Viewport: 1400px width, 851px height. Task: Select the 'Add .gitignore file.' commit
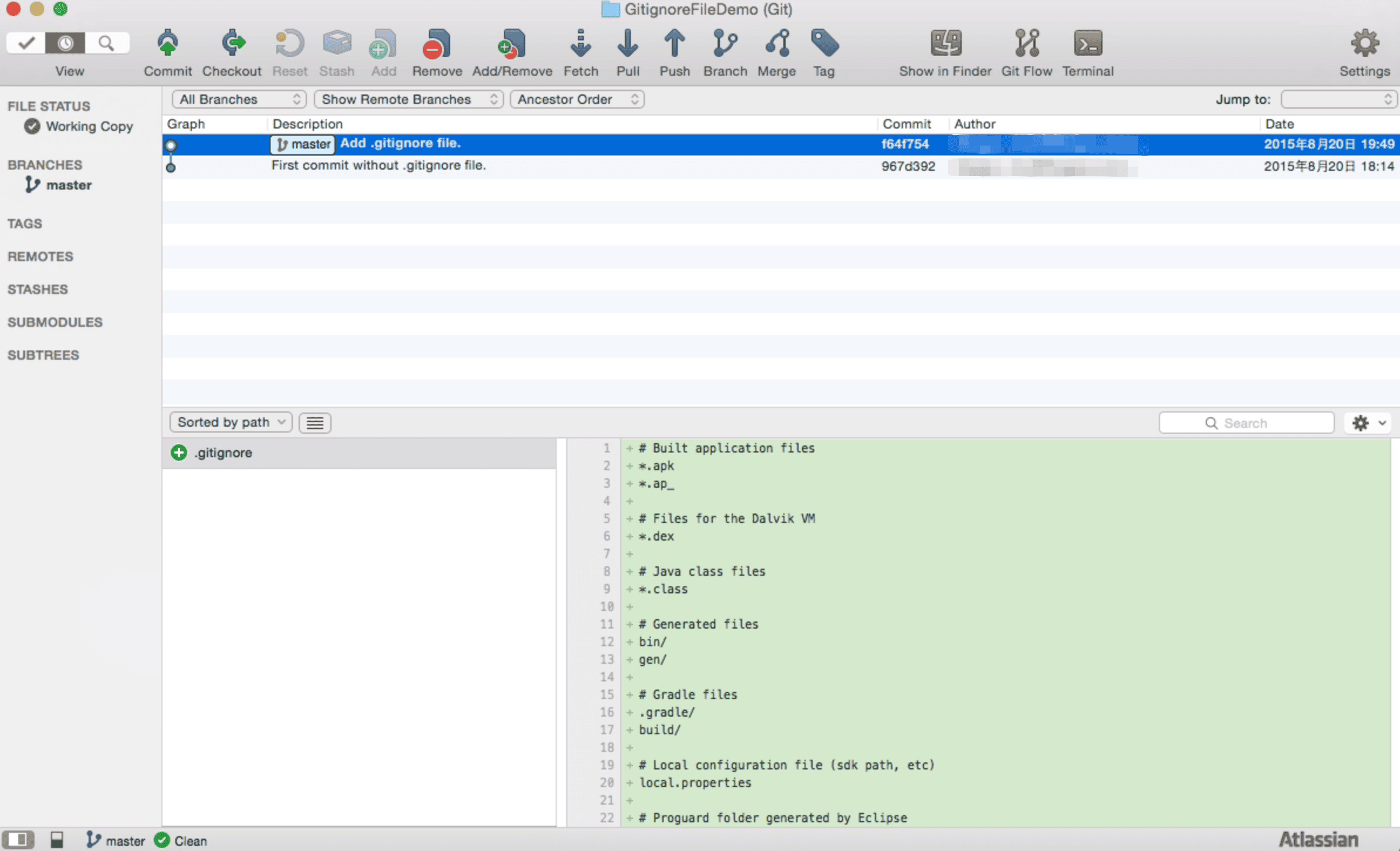click(781, 144)
